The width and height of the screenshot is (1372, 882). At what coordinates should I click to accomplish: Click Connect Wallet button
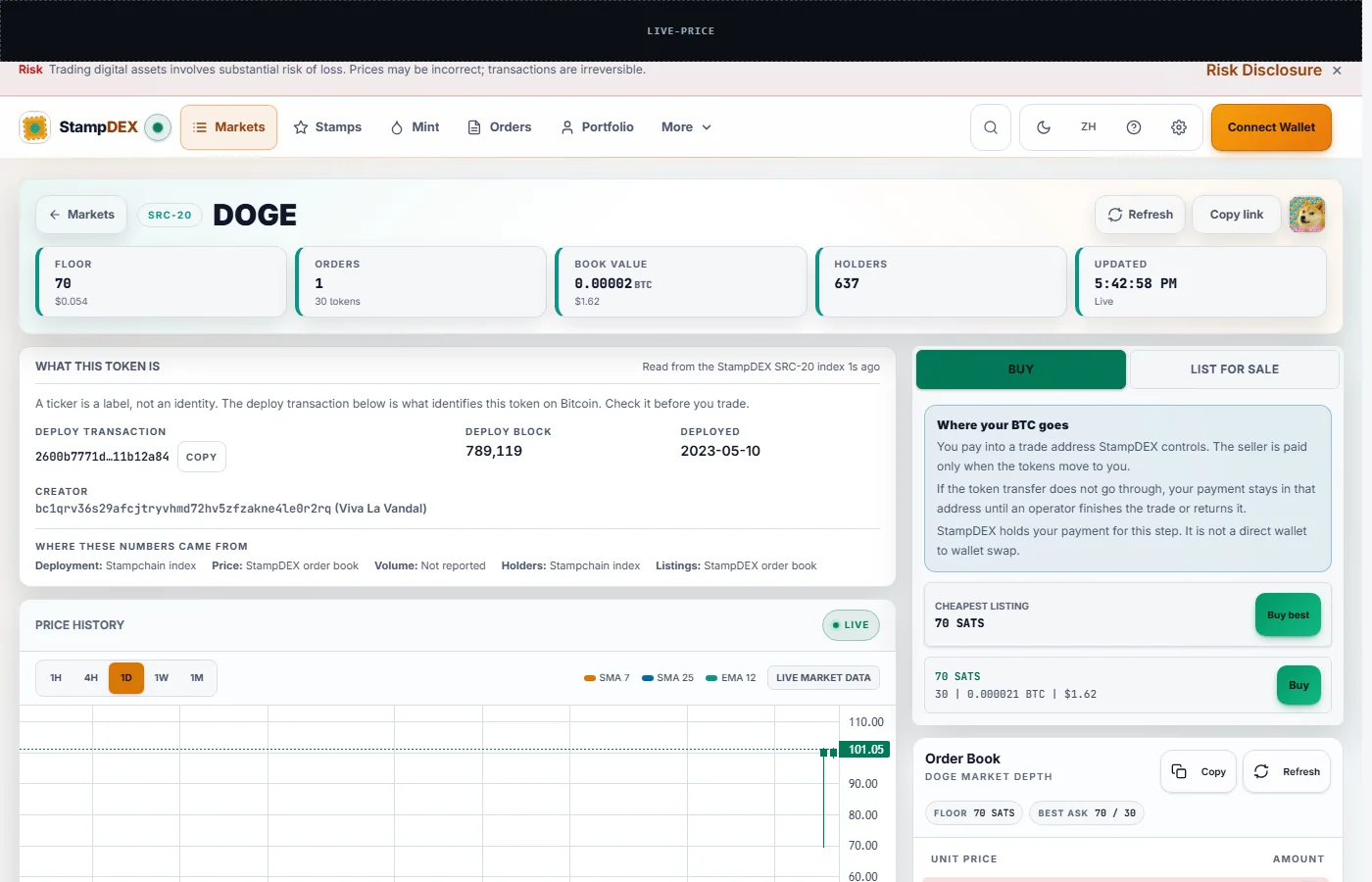pos(1271,127)
